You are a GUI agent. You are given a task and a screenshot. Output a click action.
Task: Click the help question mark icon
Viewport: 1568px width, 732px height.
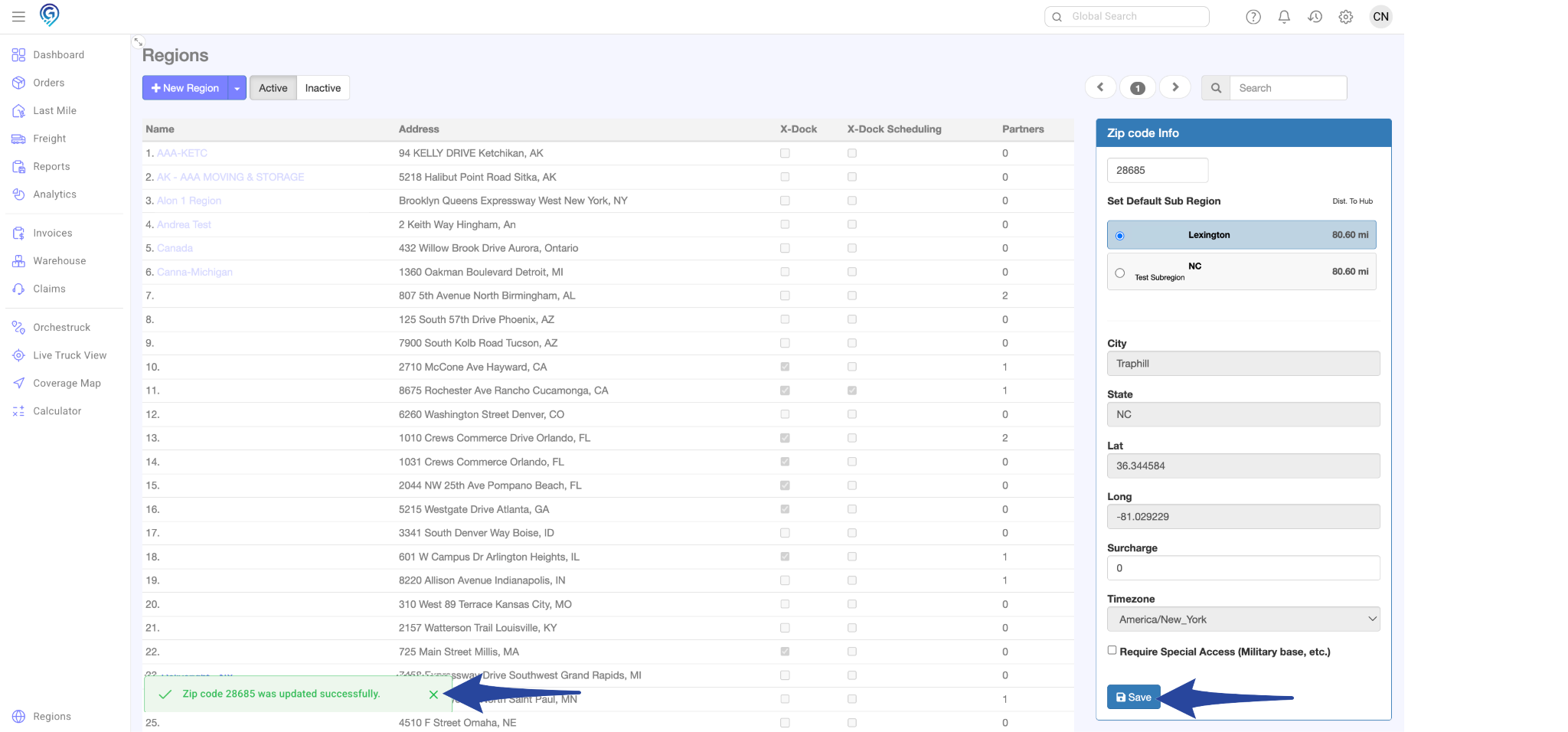click(1253, 17)
